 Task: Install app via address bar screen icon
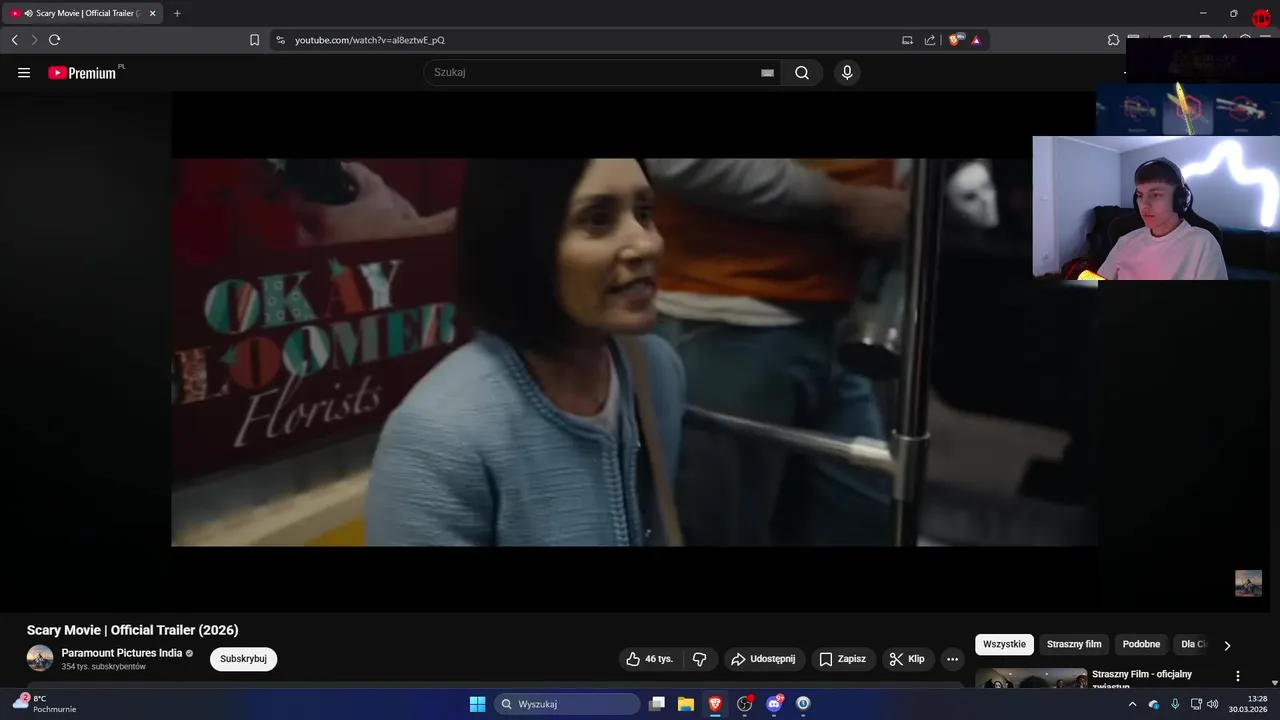coord(907,40)
